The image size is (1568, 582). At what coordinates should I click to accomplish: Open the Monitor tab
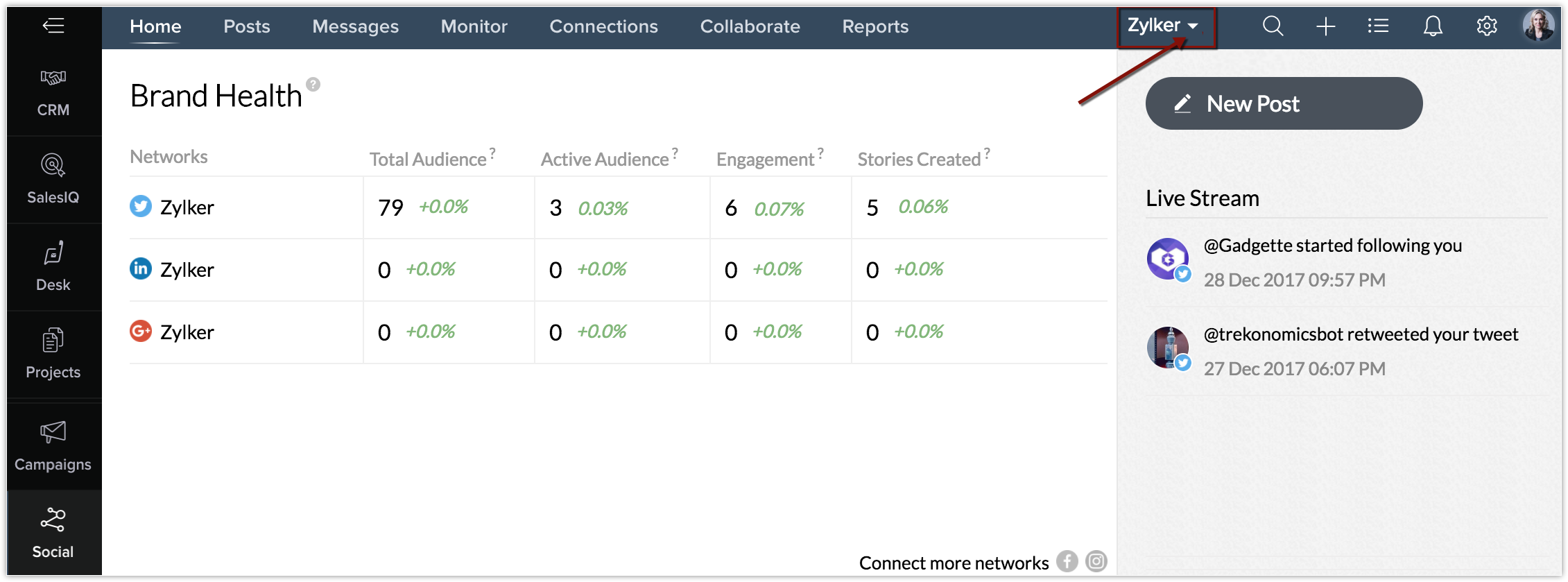474,26
